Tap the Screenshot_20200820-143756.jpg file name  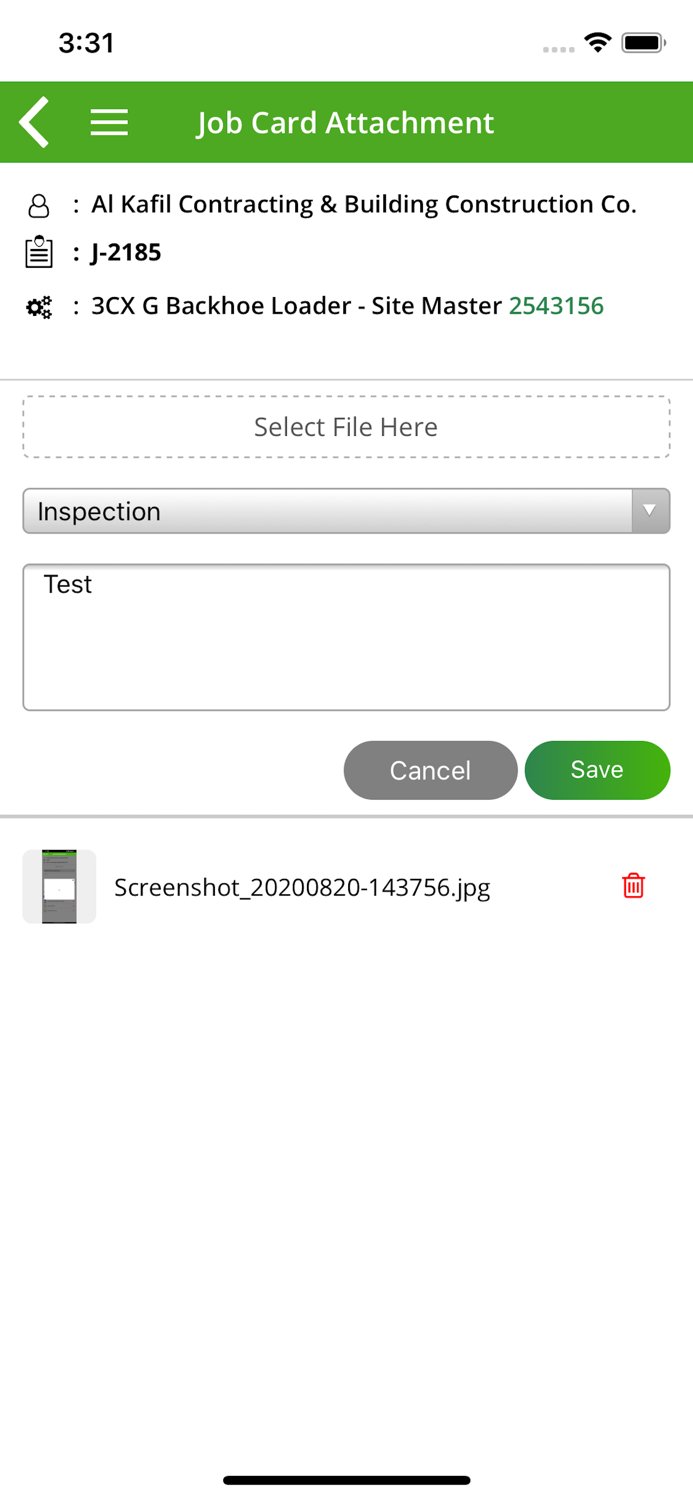point(302,888)
